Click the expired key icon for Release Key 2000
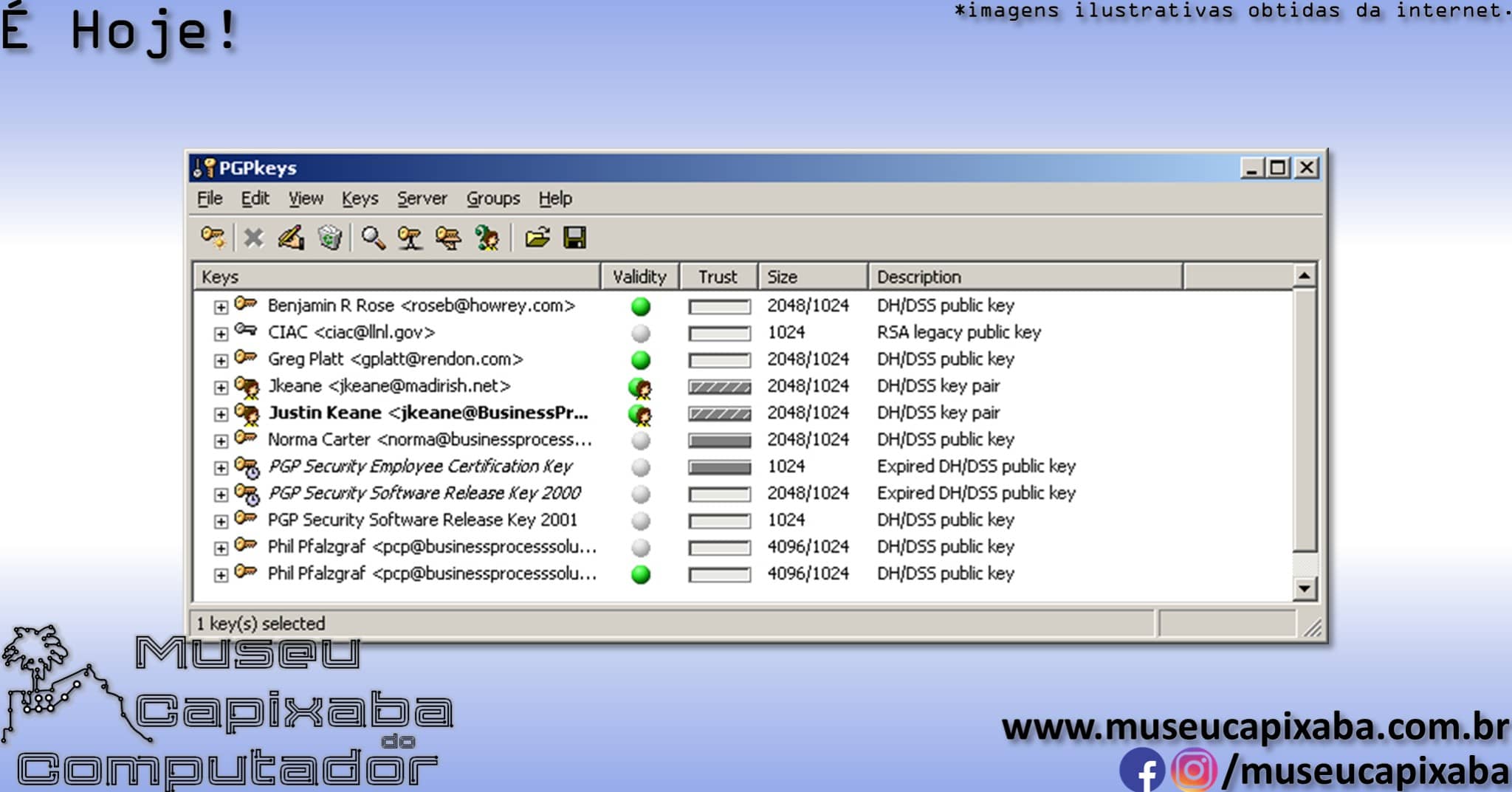This screenshot has height=792, width=1512. (247, 494)
